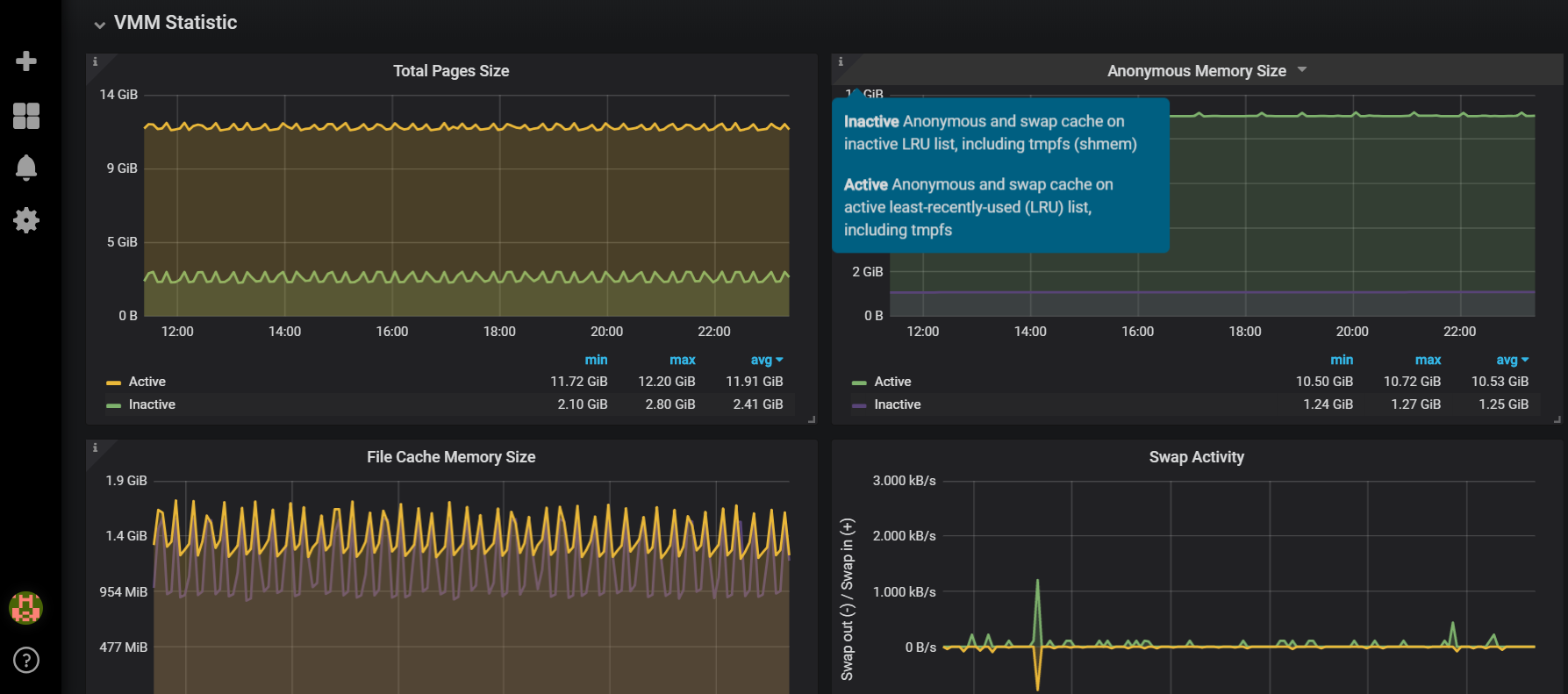Screen dimensions: 1568x694
Task: Click Active color swatch in Anonymous Memory legend
Action: (859, 383)
